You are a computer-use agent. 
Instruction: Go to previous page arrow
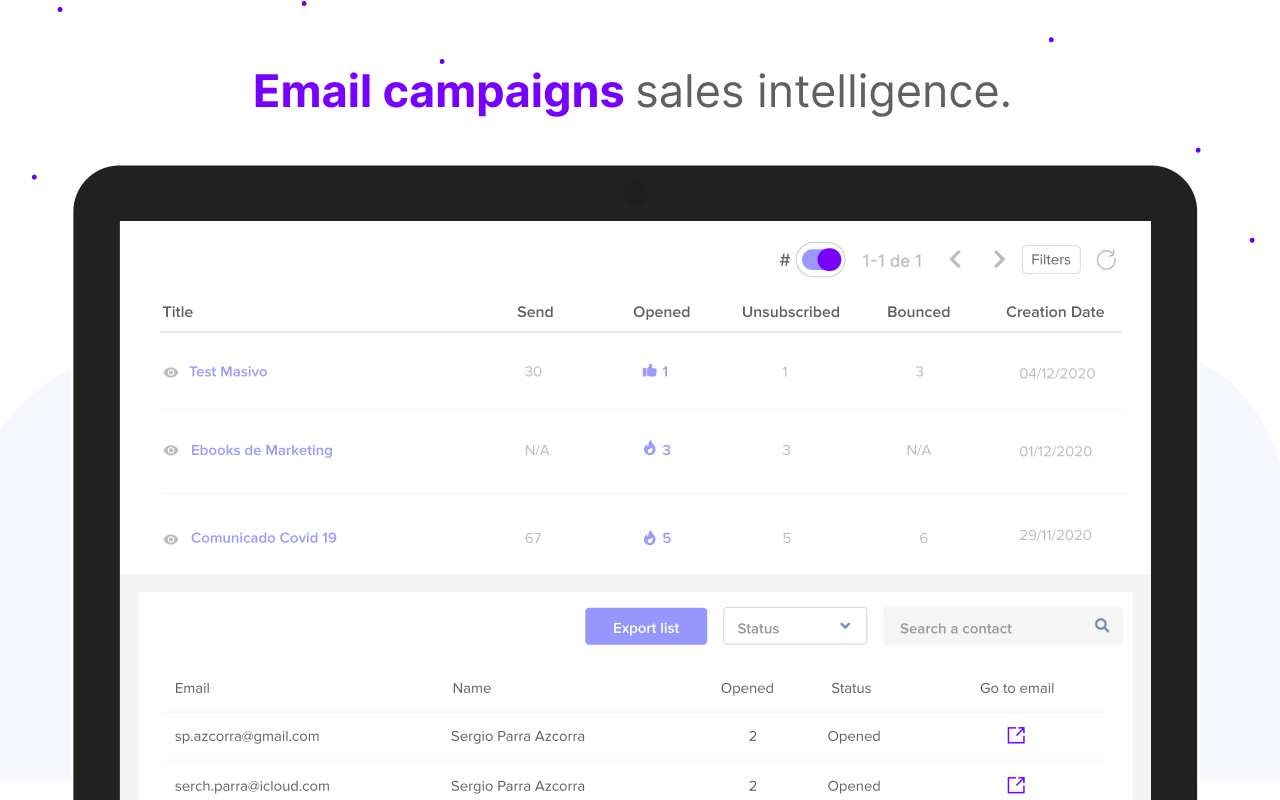click(955, 260)
